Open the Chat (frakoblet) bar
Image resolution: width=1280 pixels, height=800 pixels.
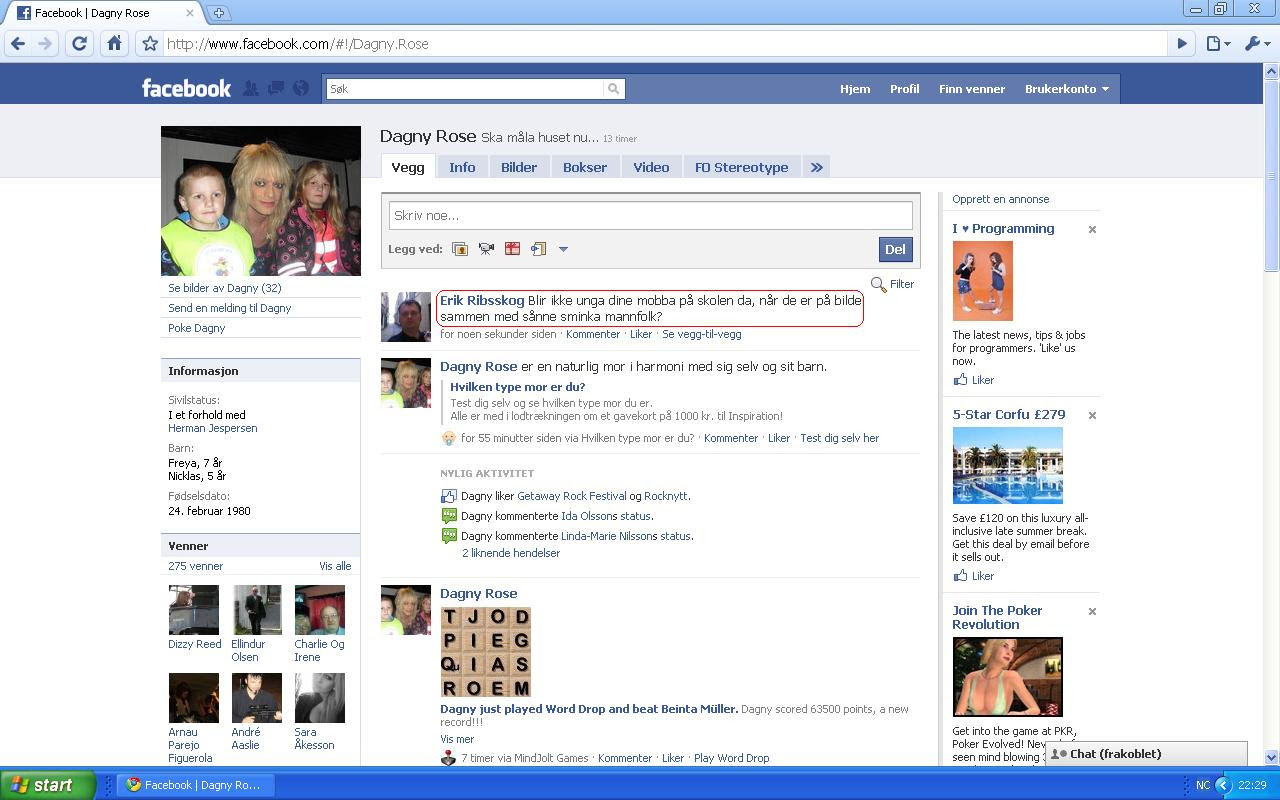[x=1146, y=754]
